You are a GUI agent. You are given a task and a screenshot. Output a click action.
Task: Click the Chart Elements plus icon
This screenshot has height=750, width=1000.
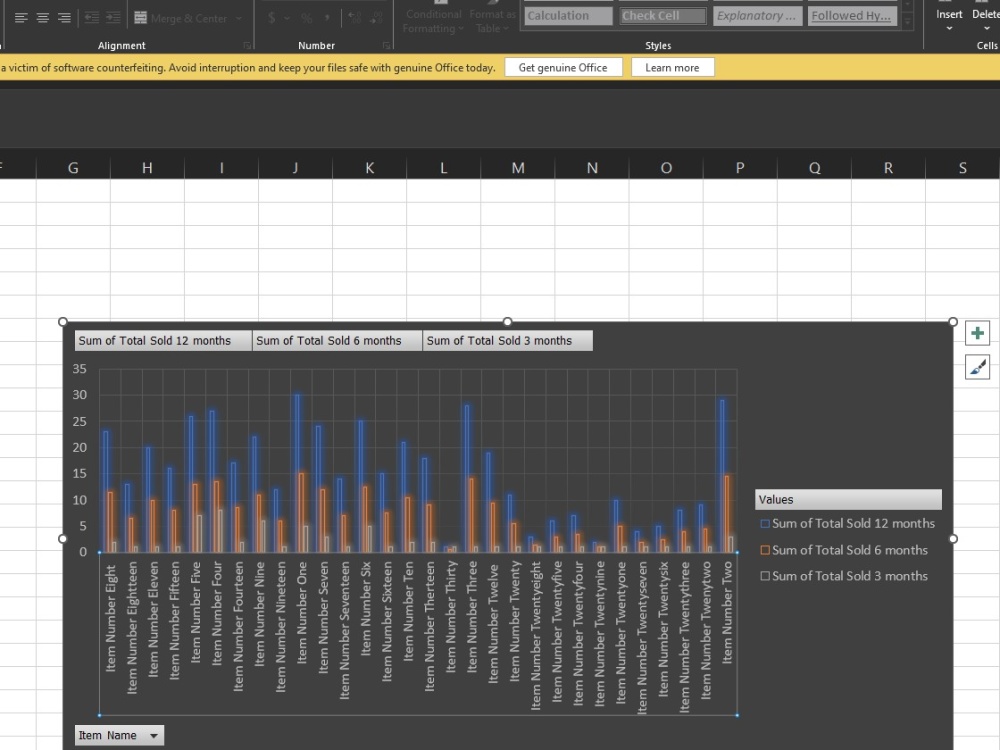(977, 334)
